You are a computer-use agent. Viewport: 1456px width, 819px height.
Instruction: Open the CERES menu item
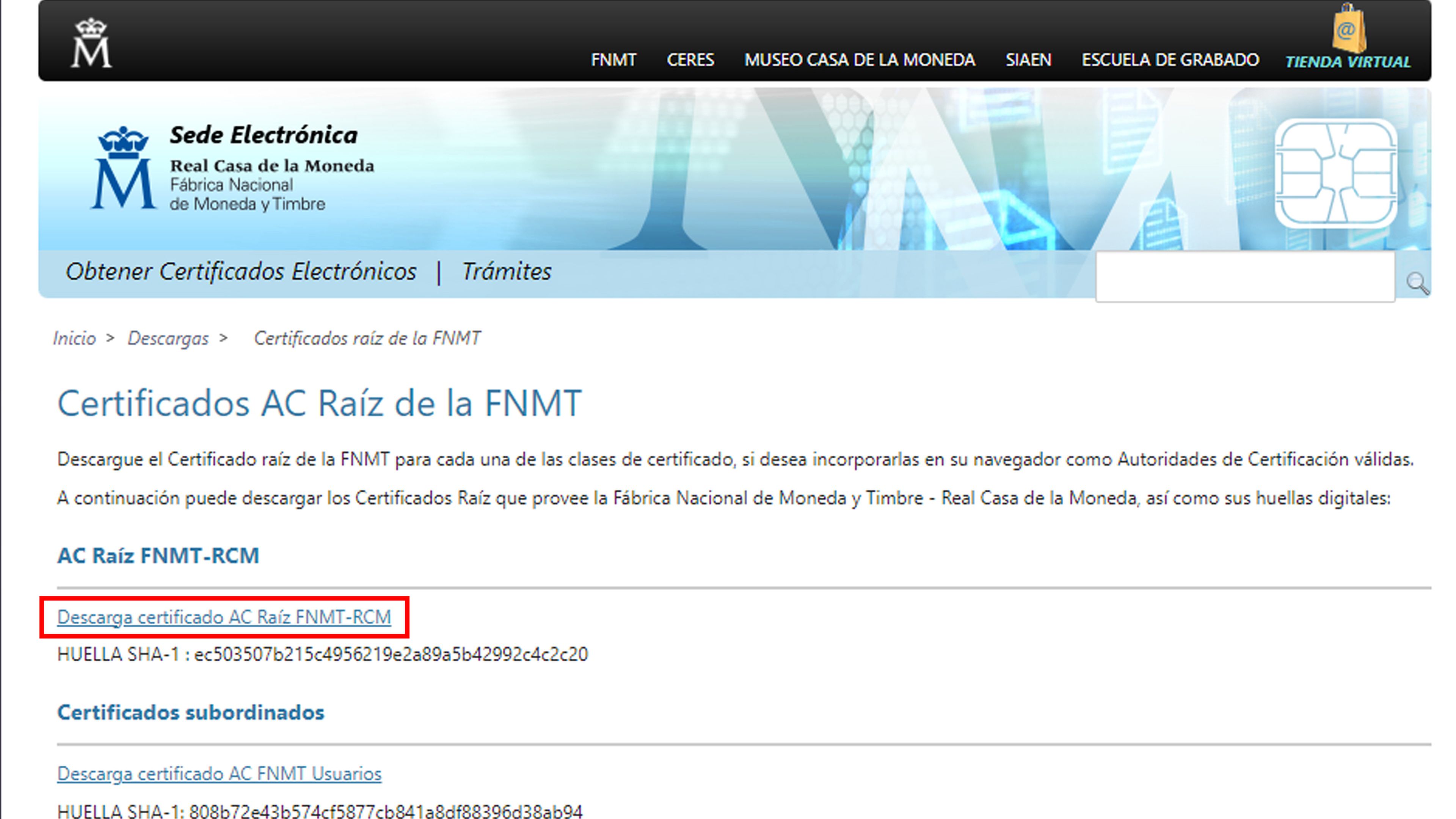click(690, 60)
